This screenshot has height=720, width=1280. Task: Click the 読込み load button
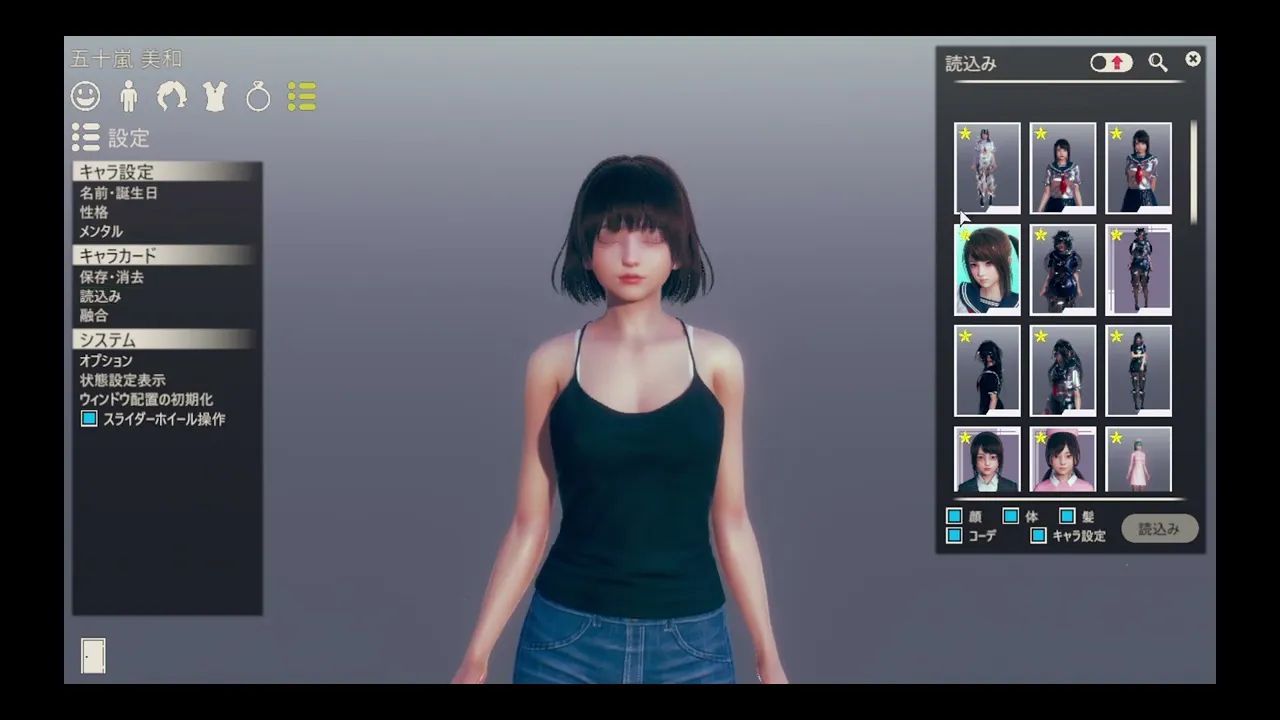(x=1159, y=529)
